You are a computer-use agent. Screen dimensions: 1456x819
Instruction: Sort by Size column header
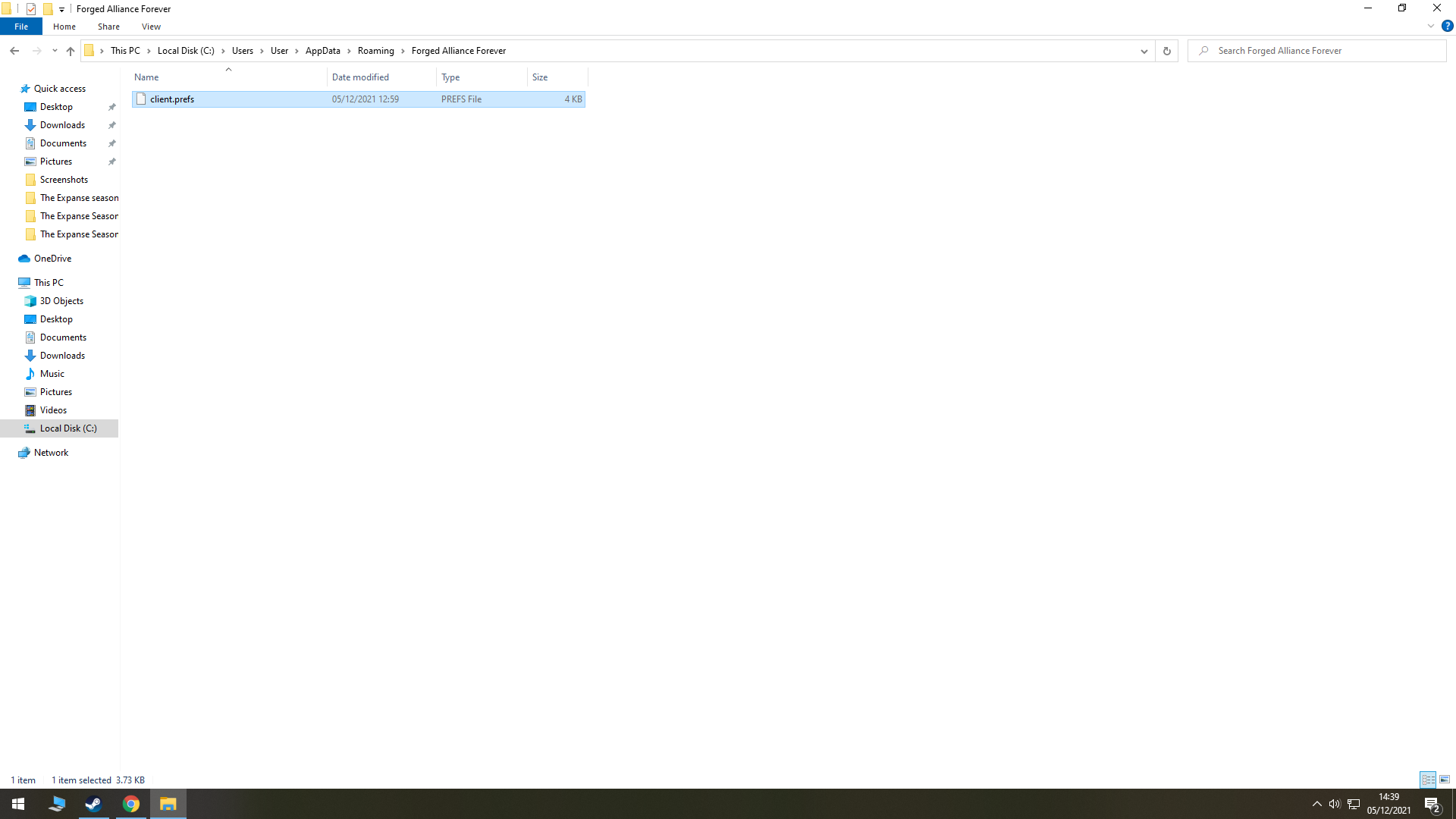tap(557, 77)
